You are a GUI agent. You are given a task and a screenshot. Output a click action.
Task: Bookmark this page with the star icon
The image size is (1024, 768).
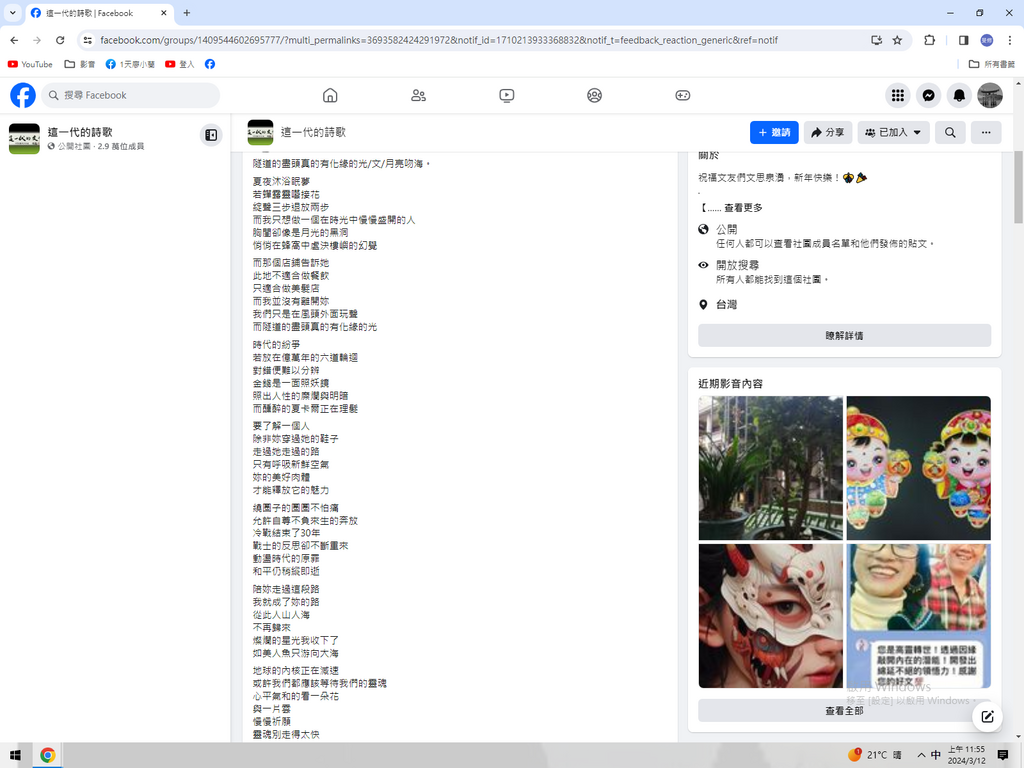click(x=897, y=40)
